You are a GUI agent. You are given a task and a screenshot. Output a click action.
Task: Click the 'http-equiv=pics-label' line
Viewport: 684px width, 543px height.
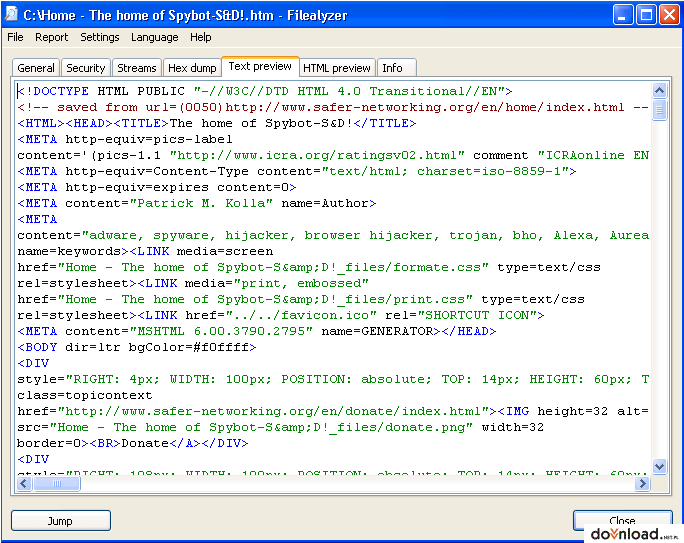[125, 140]
